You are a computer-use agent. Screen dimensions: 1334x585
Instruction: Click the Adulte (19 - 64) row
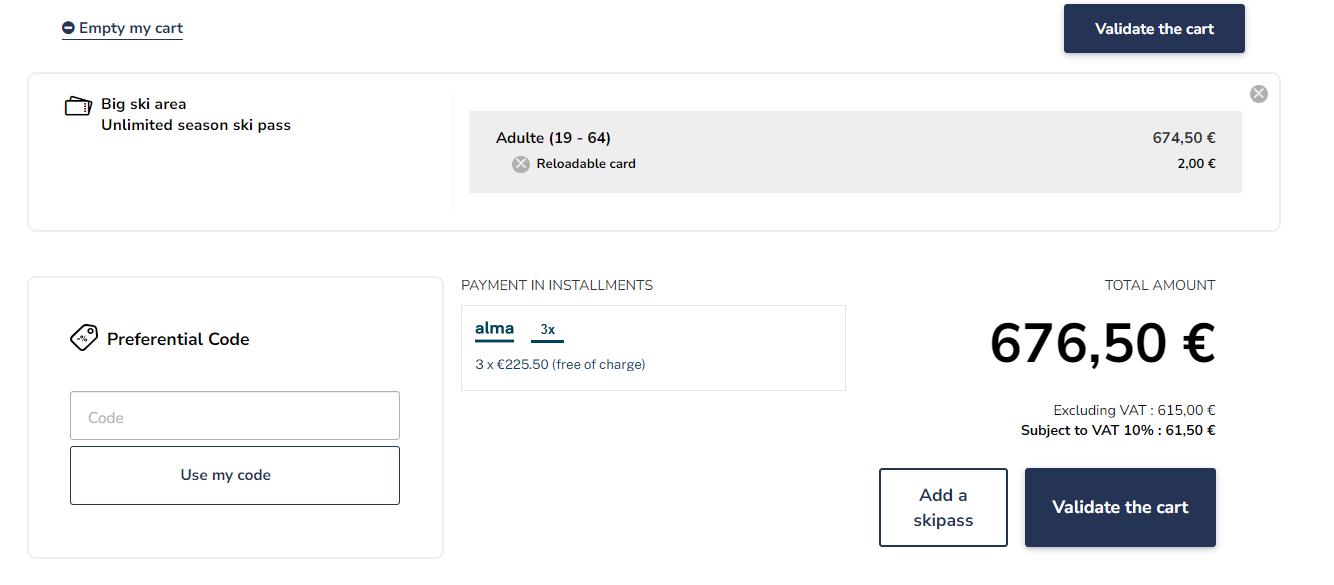[x=855, y=138]
